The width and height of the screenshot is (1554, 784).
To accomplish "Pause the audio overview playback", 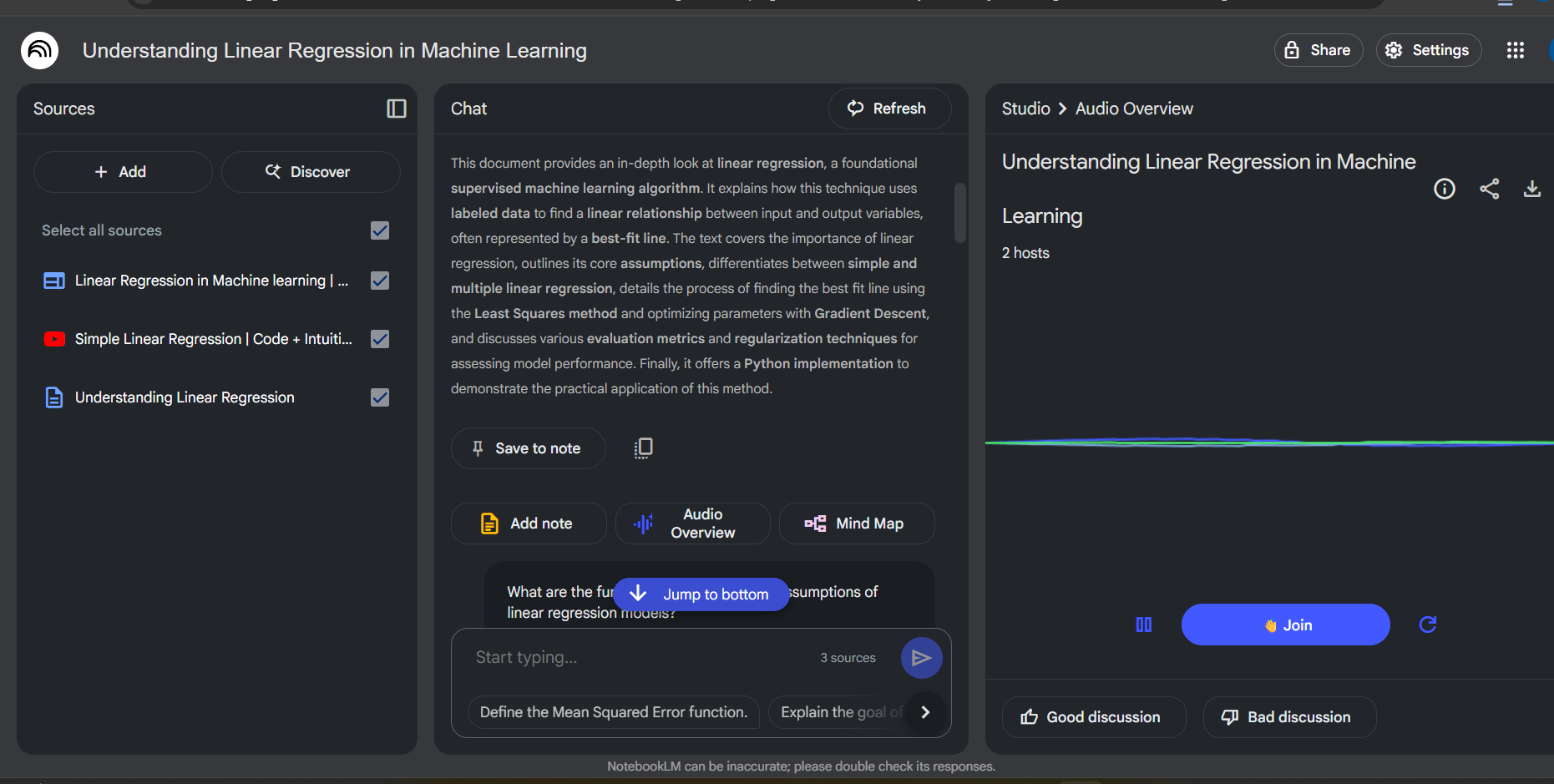I will (1143, 625).
